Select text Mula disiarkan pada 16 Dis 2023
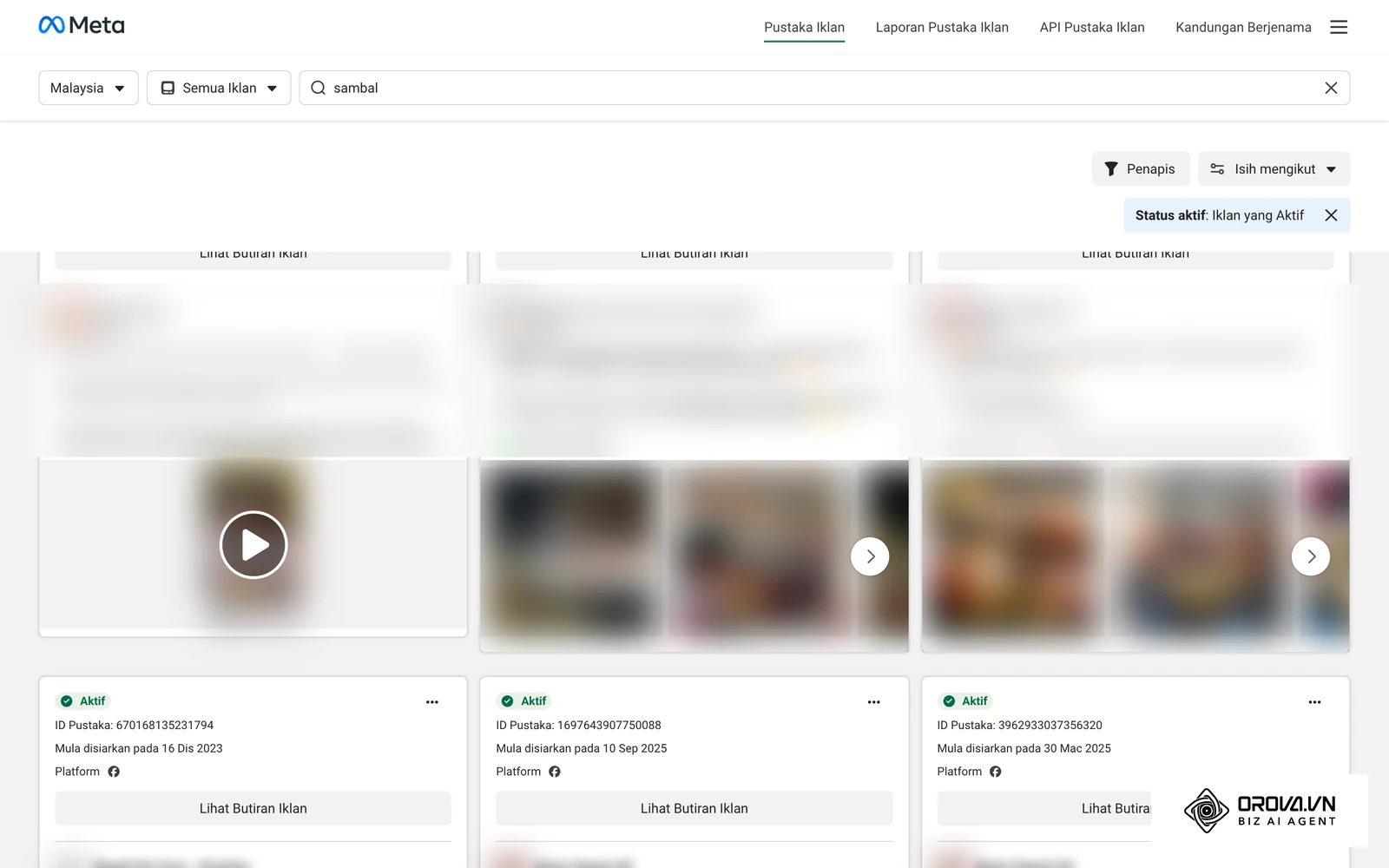Image resolution: width=1389 pixels, height=868 pixels. (139, 748)
